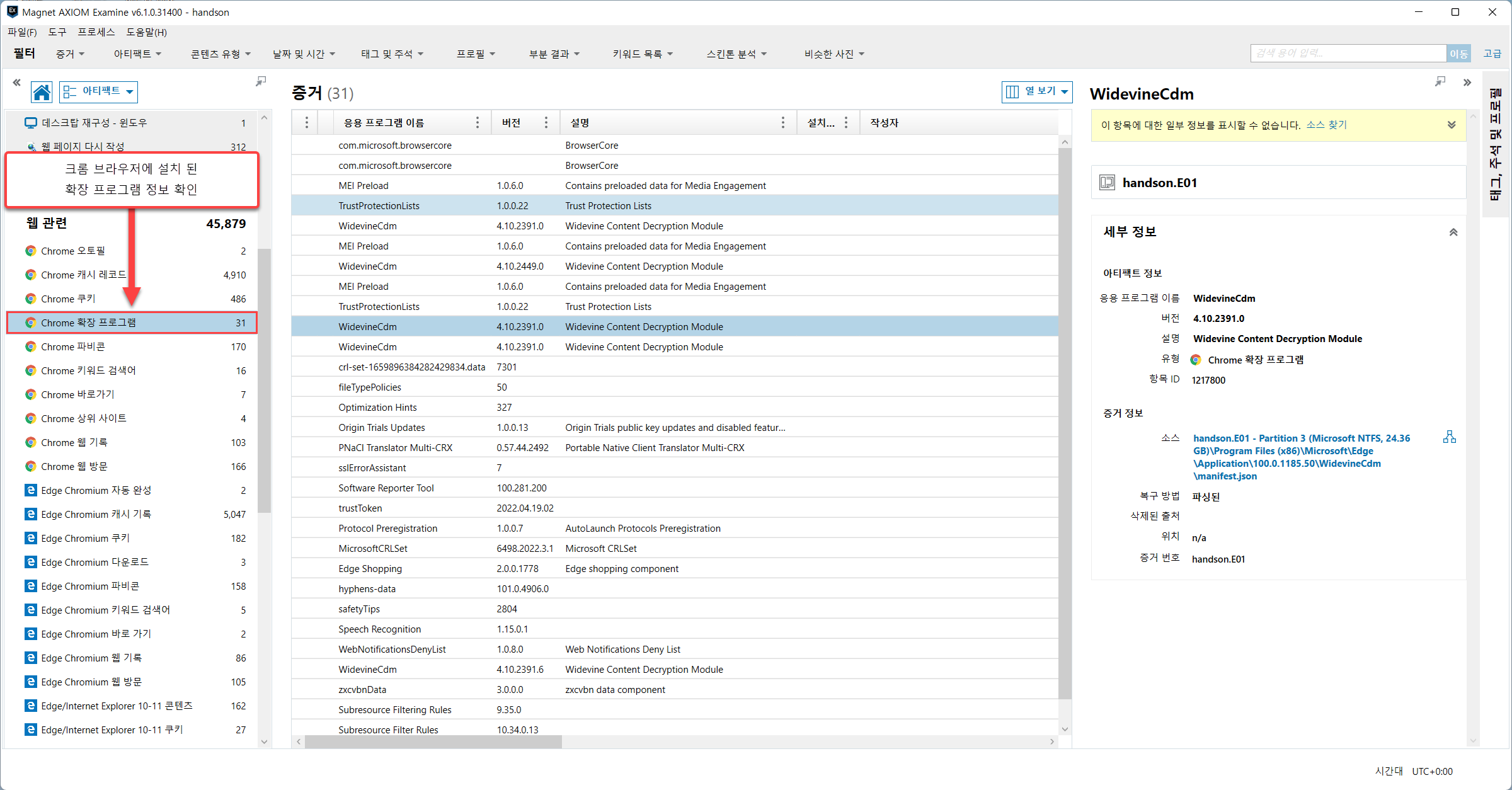
Task: Open the 프로세스 menu
Action: [96, 32]
